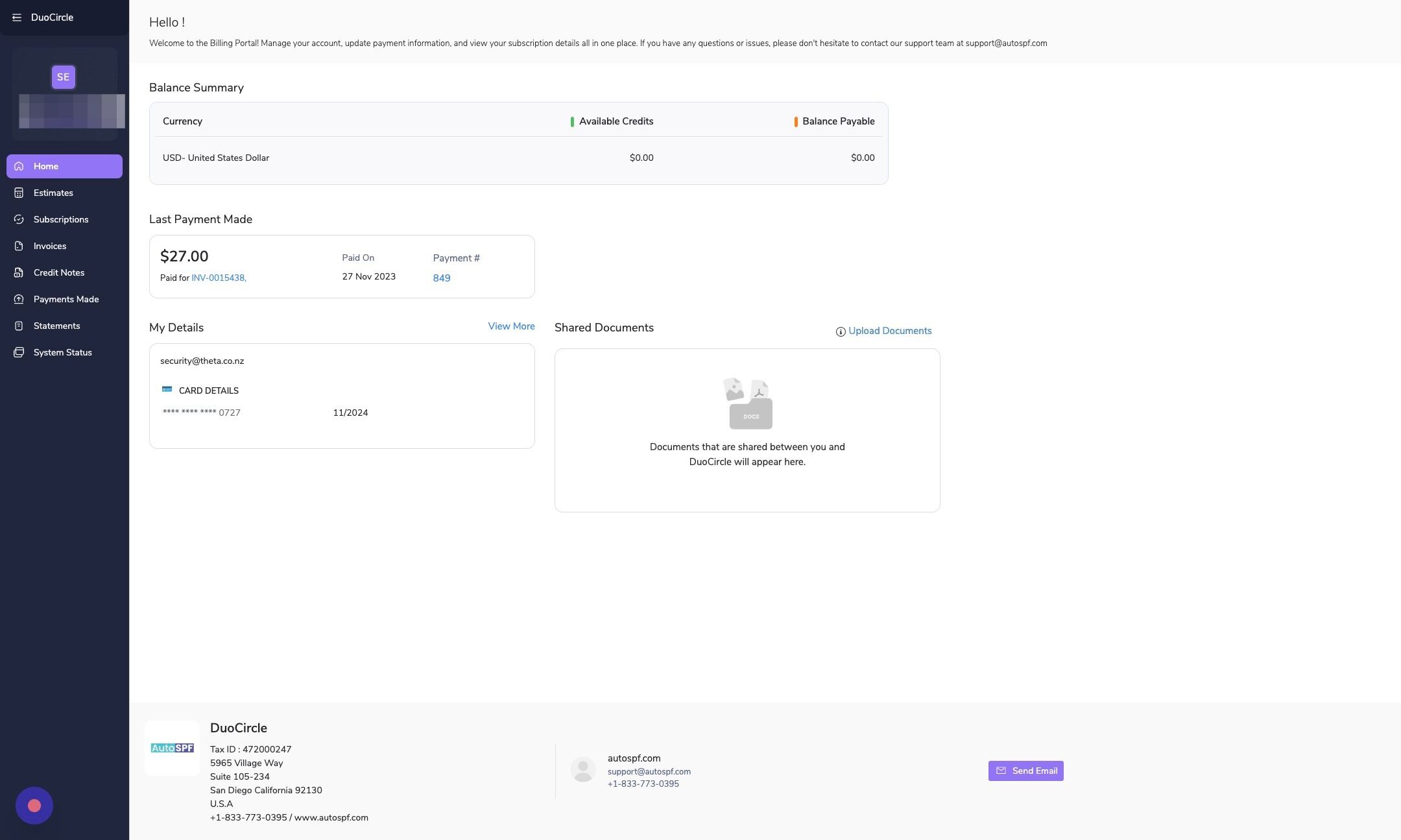Click the credit card icon beside CARD DETAILS

(x=167, y=389)
